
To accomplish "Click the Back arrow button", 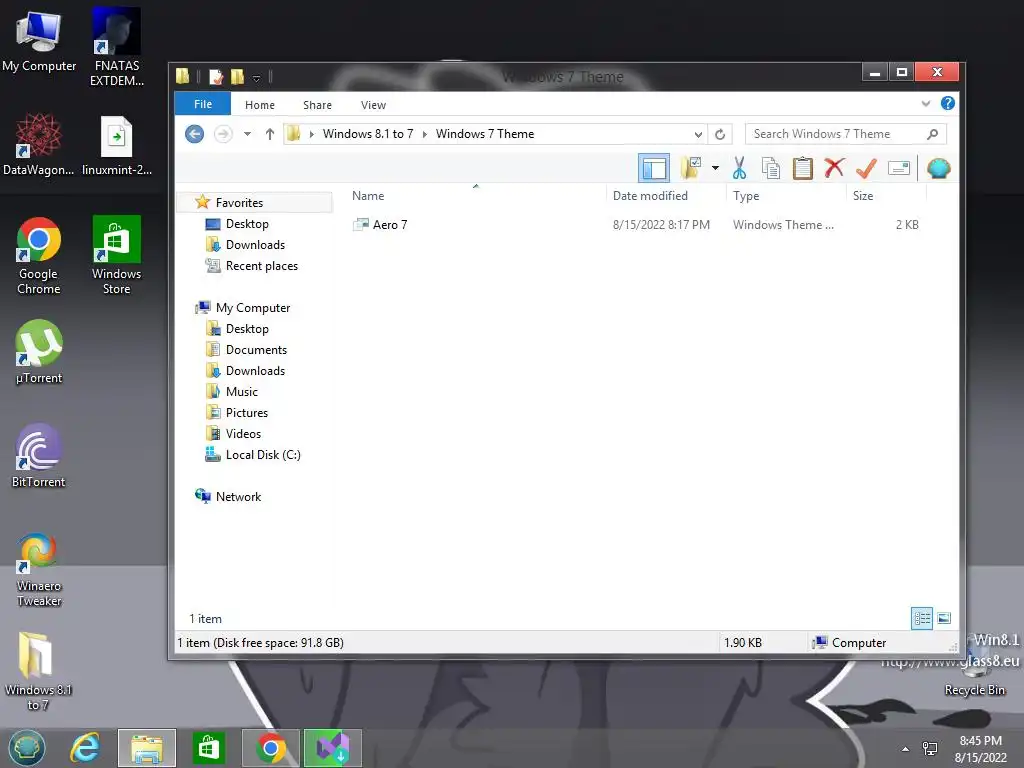I will click(x=195, y=134).
